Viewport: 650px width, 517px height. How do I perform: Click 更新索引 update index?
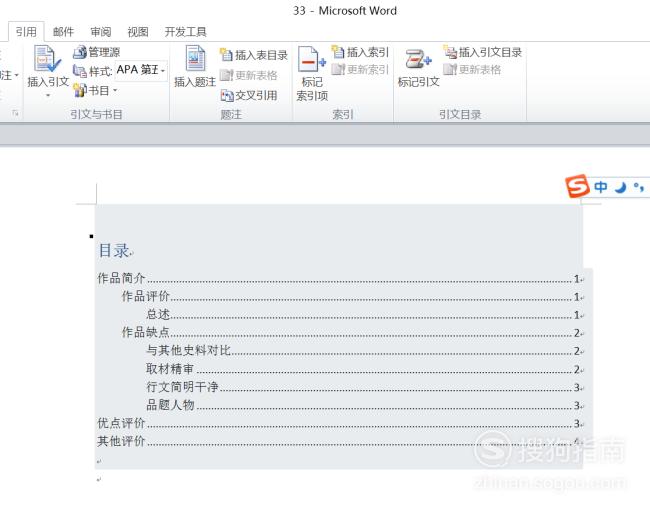point(360,69)
